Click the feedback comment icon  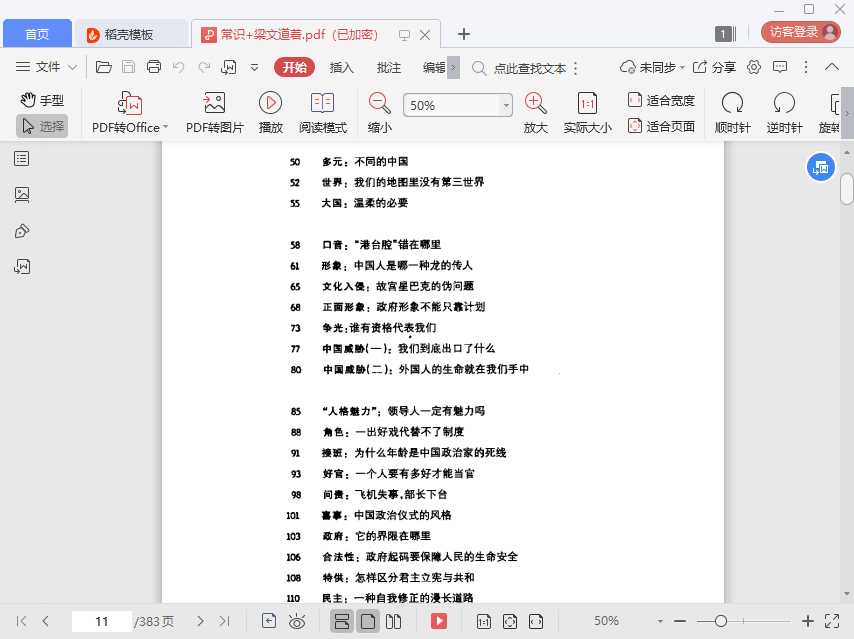[780, 67]
